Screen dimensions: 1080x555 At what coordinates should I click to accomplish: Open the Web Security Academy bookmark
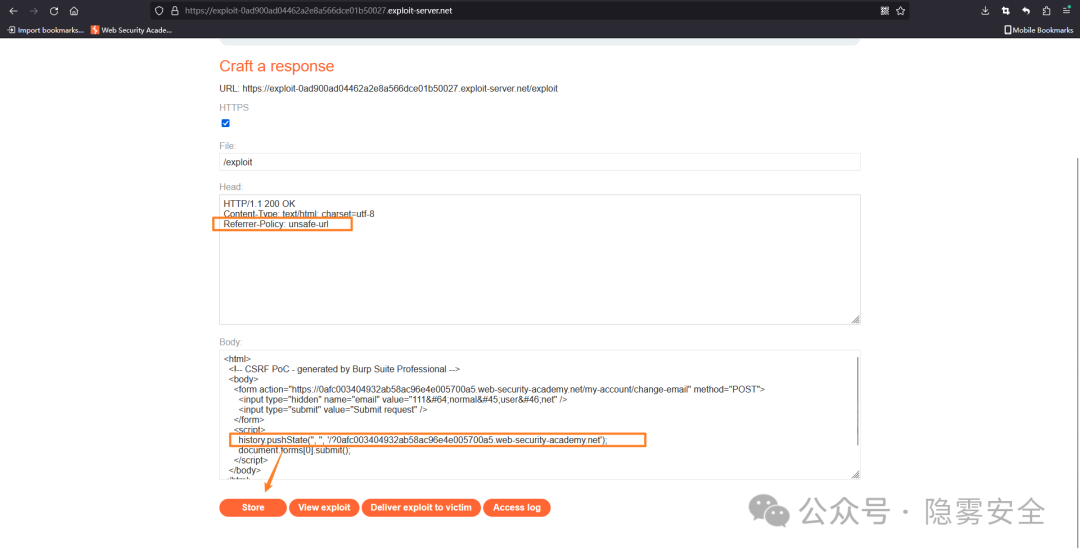[x=131, y=30]
